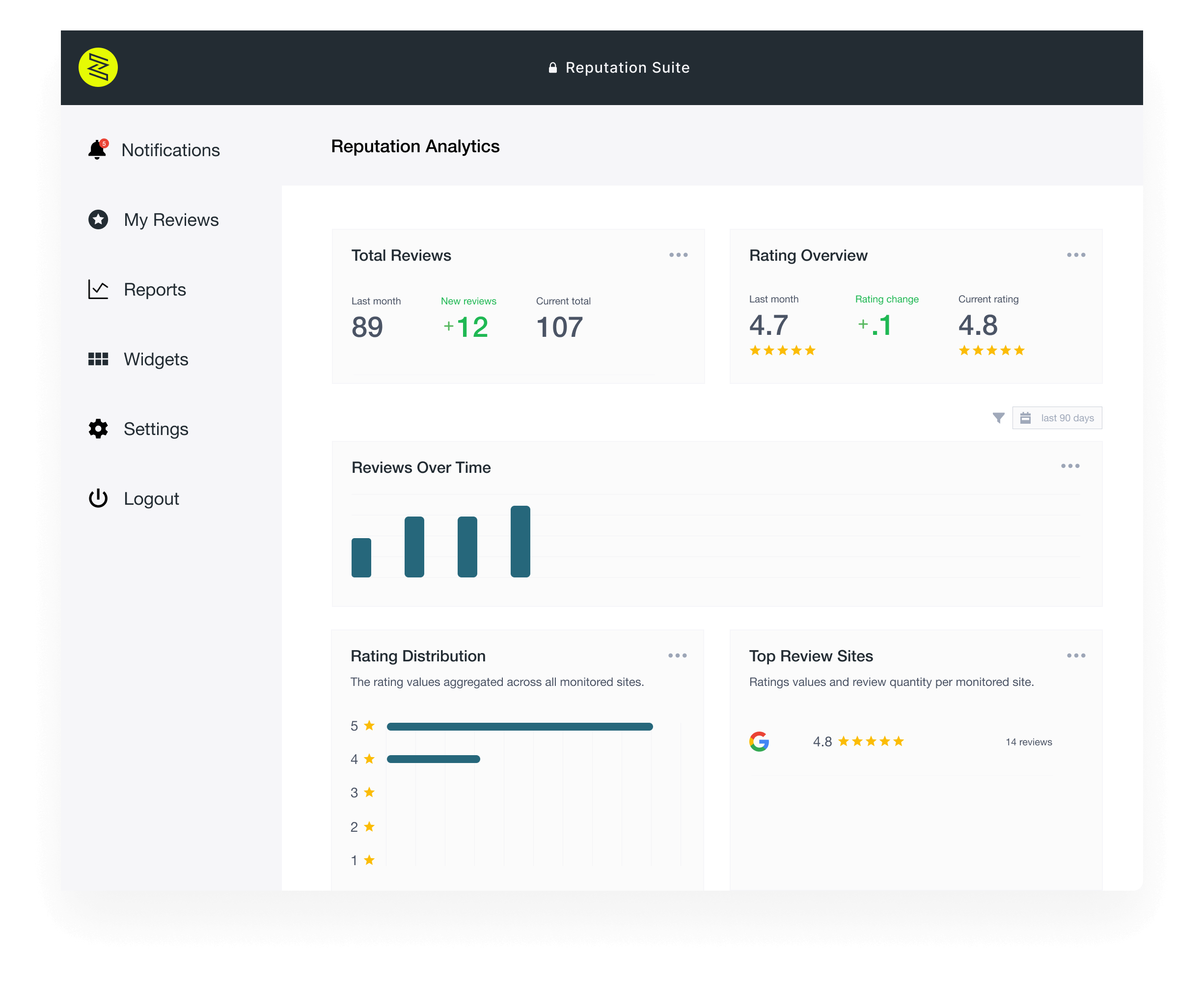Viewport: 1204px width, 982px height.
Task: Click the 4-star distribution bar
Action: point(434,759)
